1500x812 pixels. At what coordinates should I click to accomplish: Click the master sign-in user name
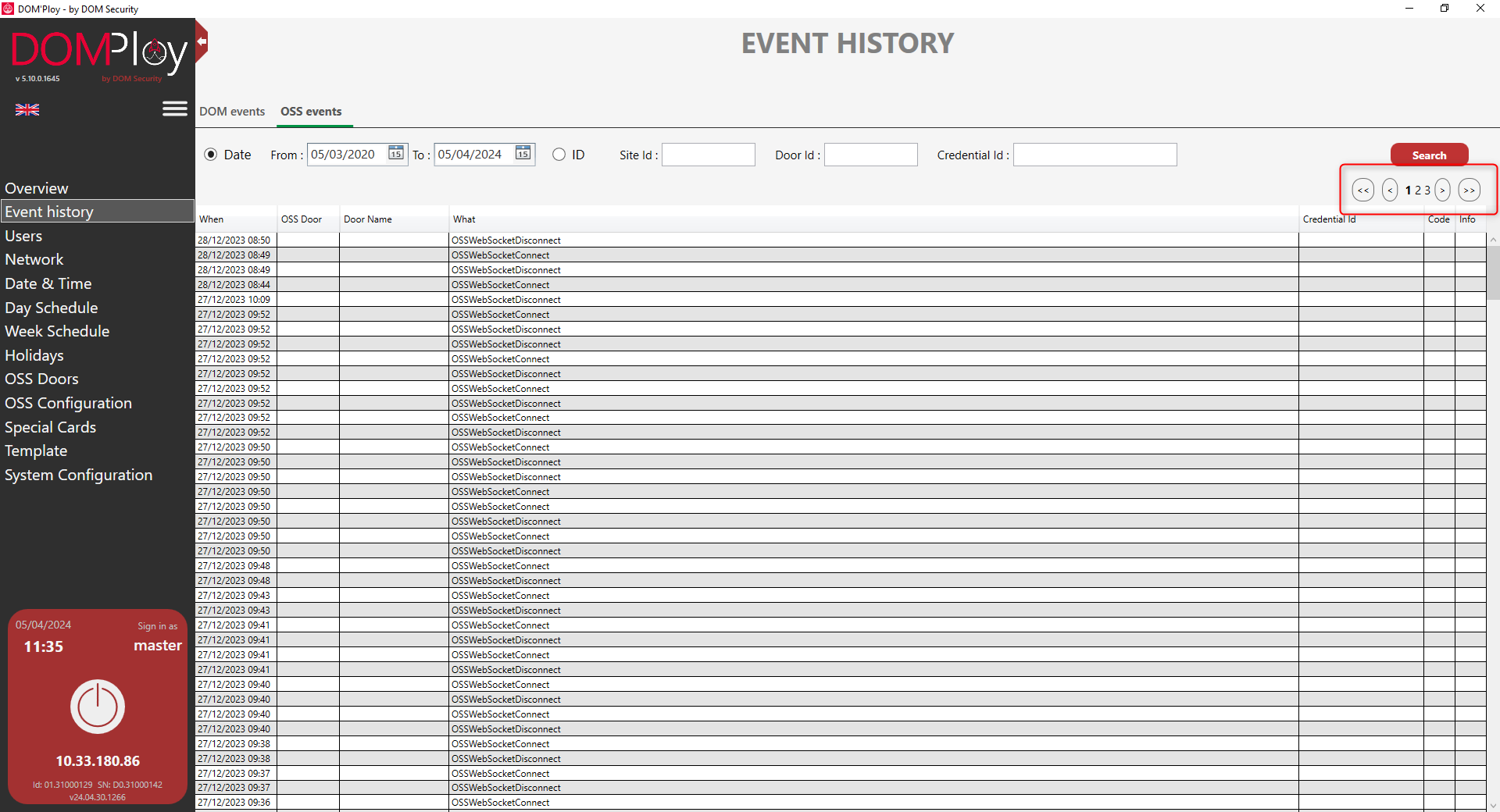coord(158,646)
